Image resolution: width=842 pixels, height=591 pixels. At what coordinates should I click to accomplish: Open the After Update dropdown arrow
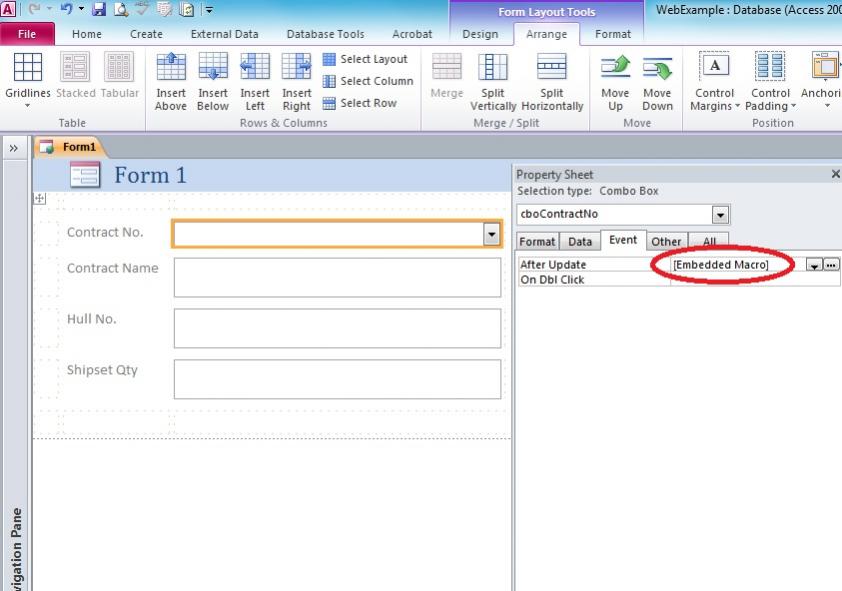click(814, 265)
